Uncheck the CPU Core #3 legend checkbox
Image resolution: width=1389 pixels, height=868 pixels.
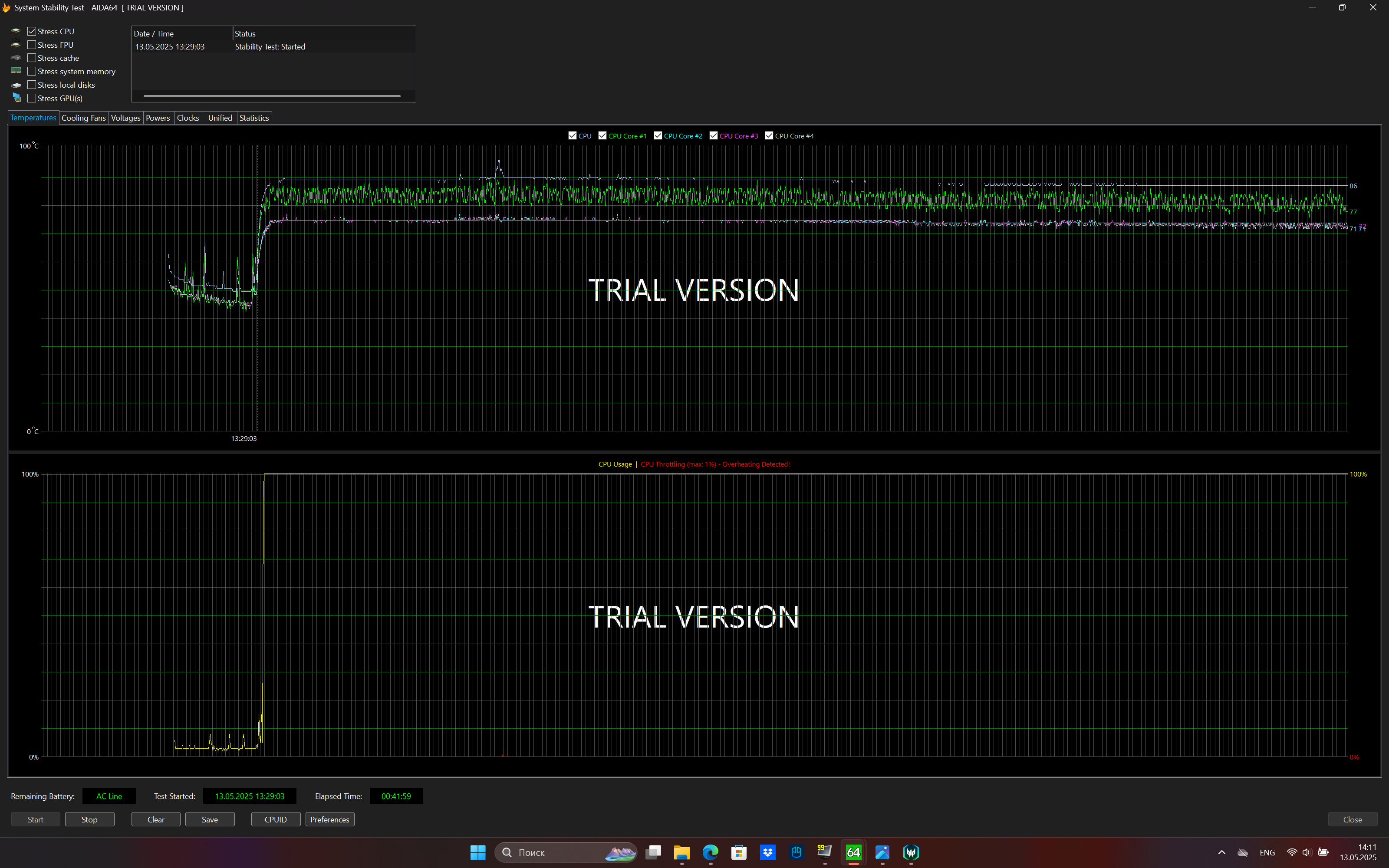[x=714, y=135]
